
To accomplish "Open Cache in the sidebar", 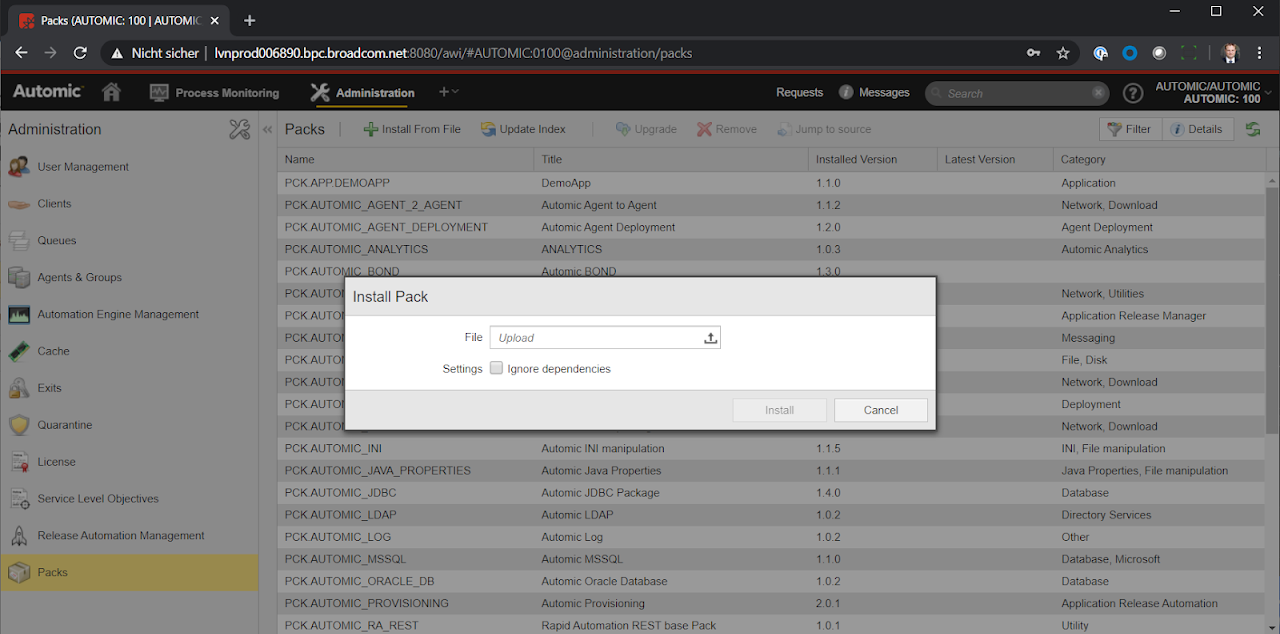I will [x=129, y=351].
